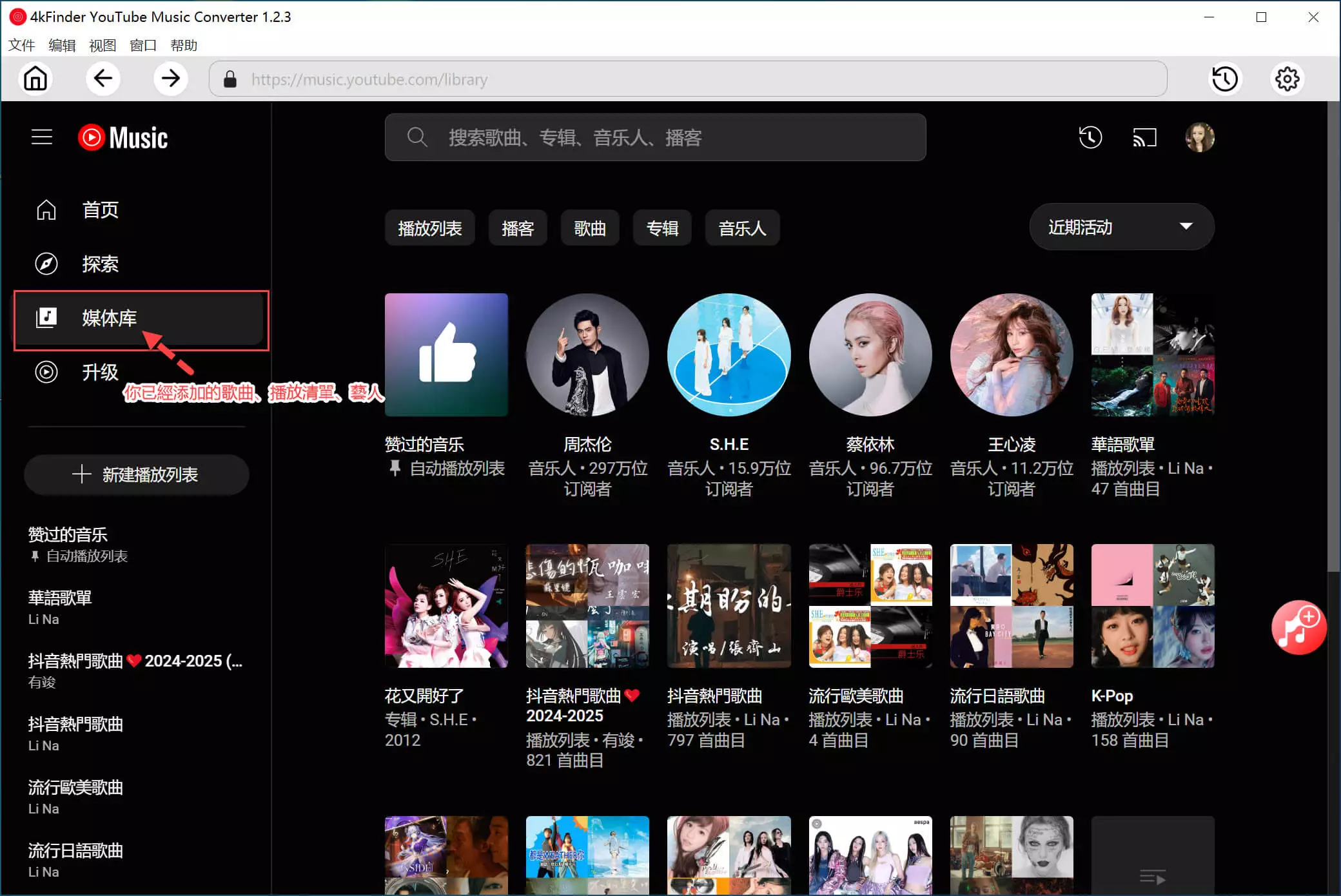Click the 花又開好了 album title
Screen dimensions: 1341x896
424,696
